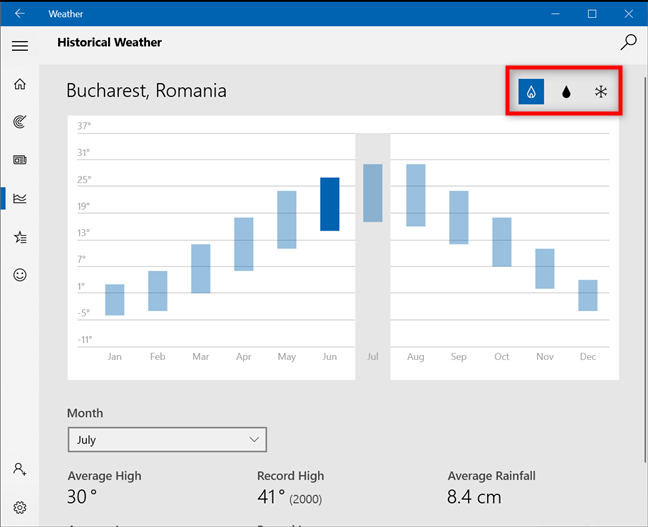The image size is (648, 527).
Task: Click the sign-in person icon
Action: (x=20, y=468)
